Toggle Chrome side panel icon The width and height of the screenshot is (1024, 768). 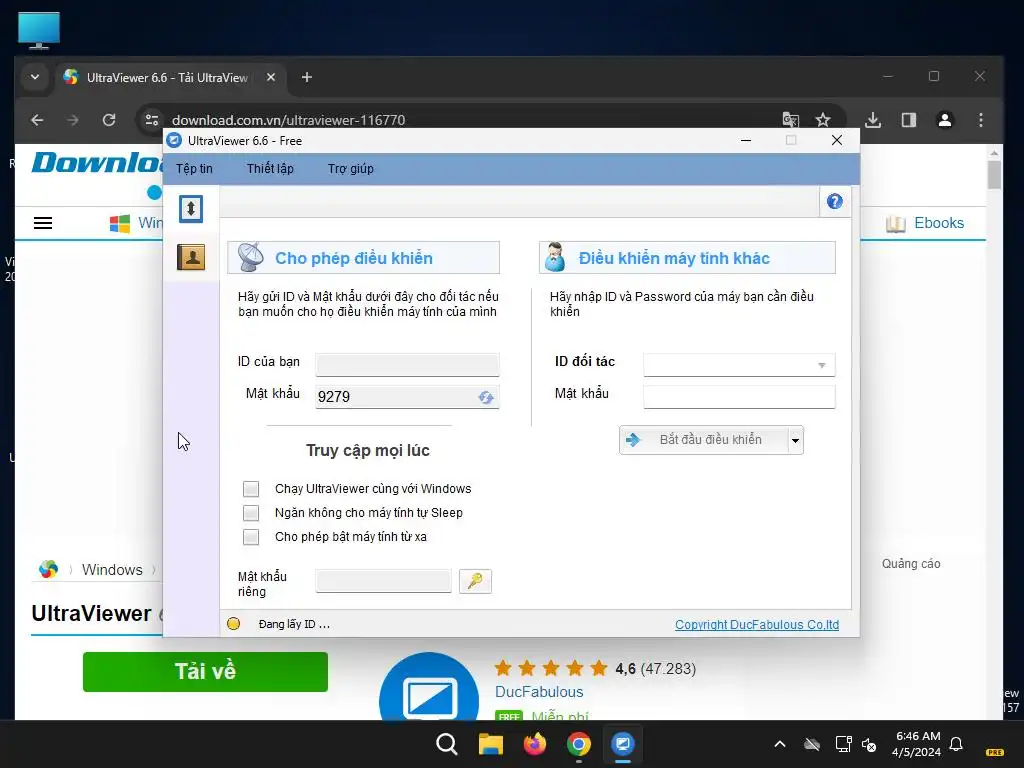909,120
